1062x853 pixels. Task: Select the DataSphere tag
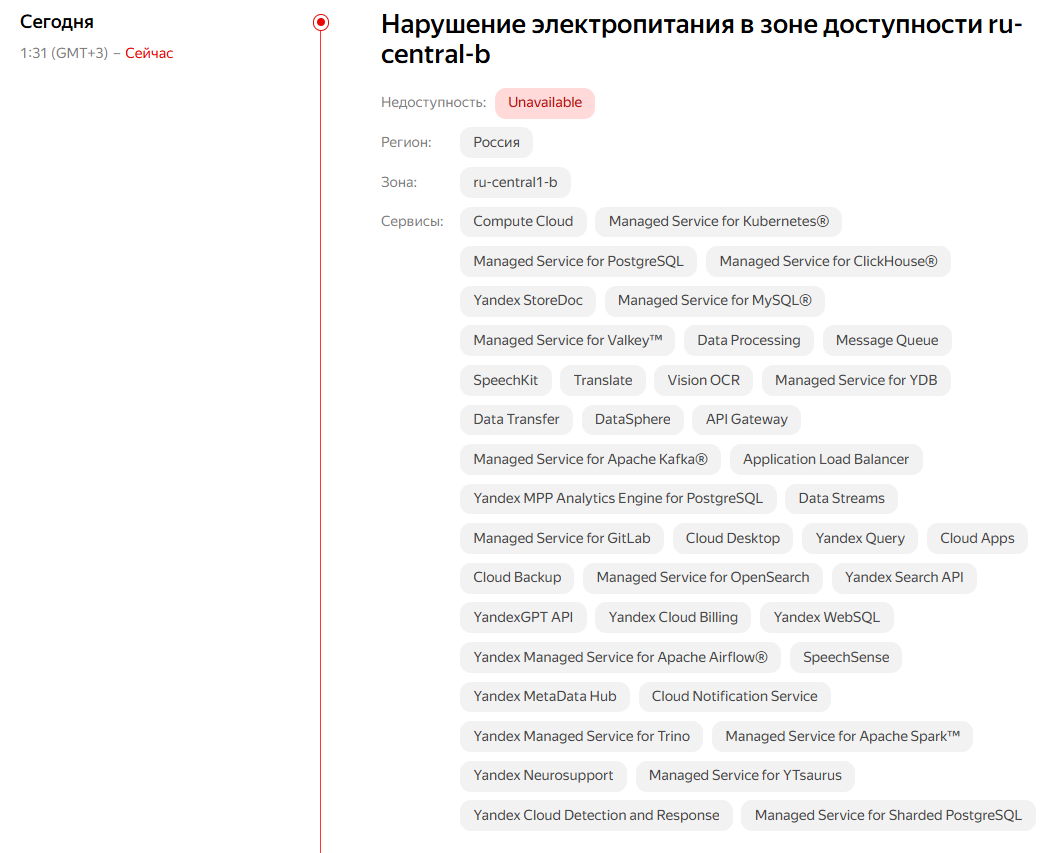click(633, 419)
